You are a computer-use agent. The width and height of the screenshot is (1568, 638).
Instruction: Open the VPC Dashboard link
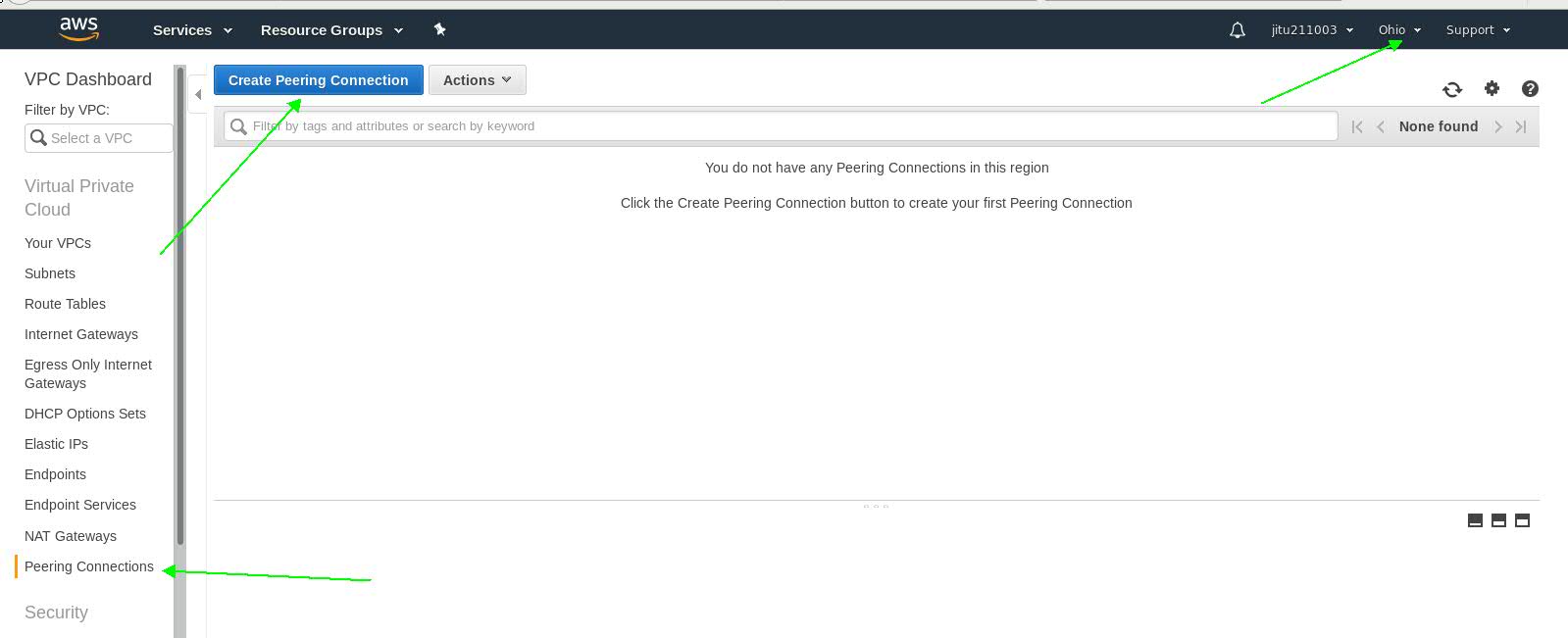pos(88,79)
